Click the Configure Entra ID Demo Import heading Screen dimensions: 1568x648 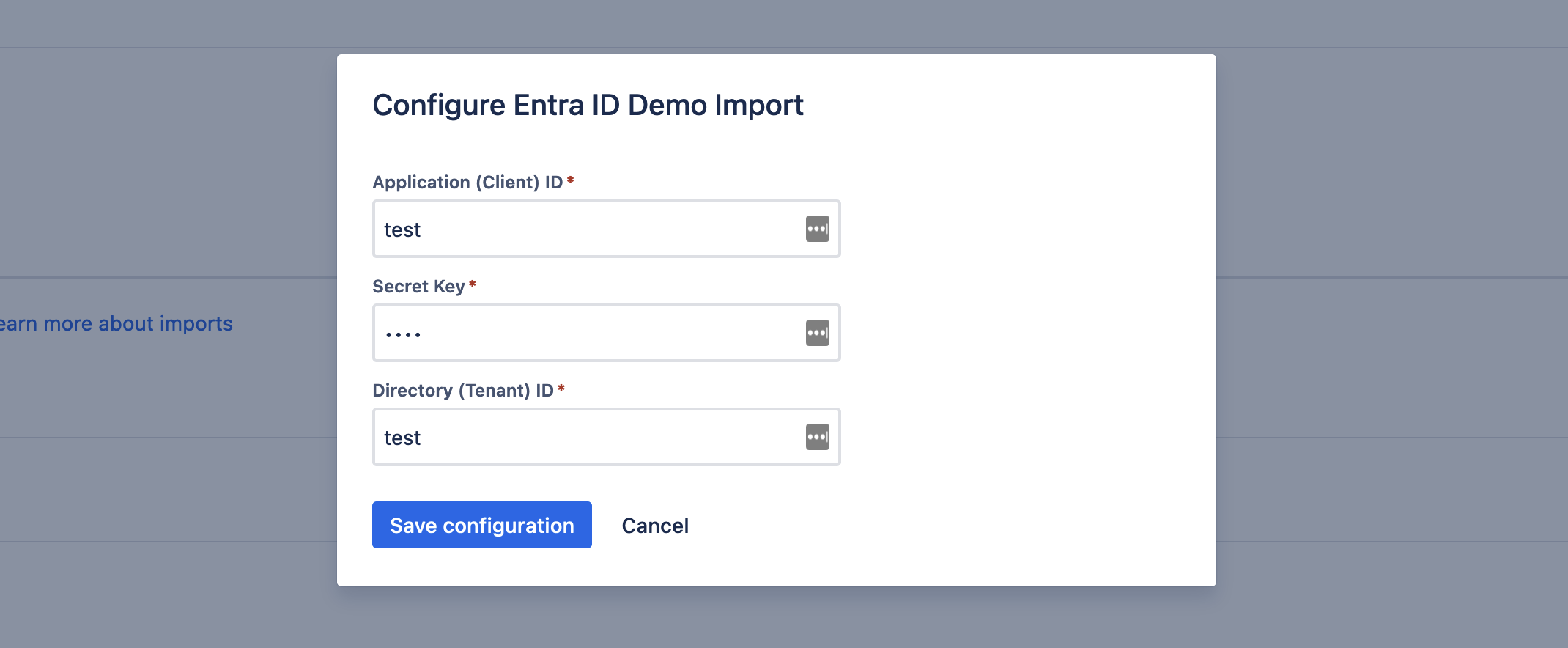click(x=588, y=106)
